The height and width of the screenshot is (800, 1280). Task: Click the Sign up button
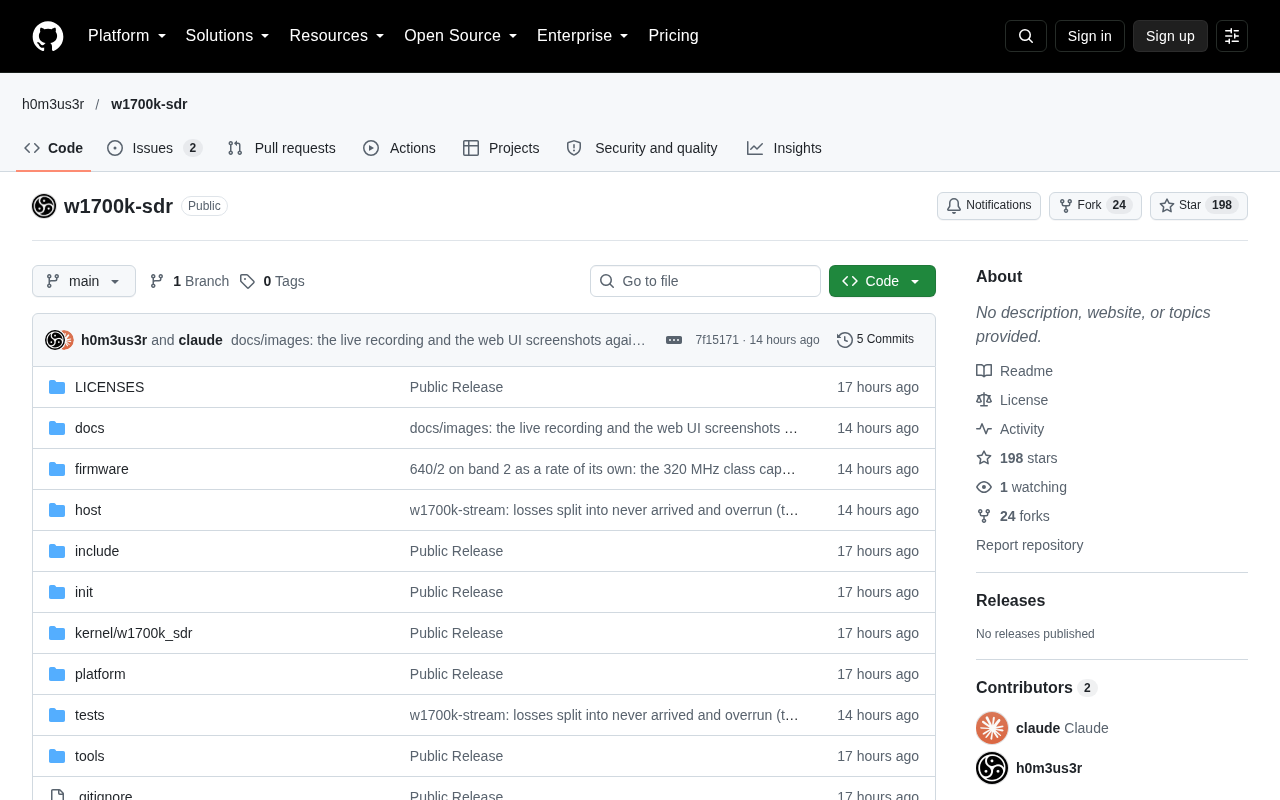pos(1170,36)
